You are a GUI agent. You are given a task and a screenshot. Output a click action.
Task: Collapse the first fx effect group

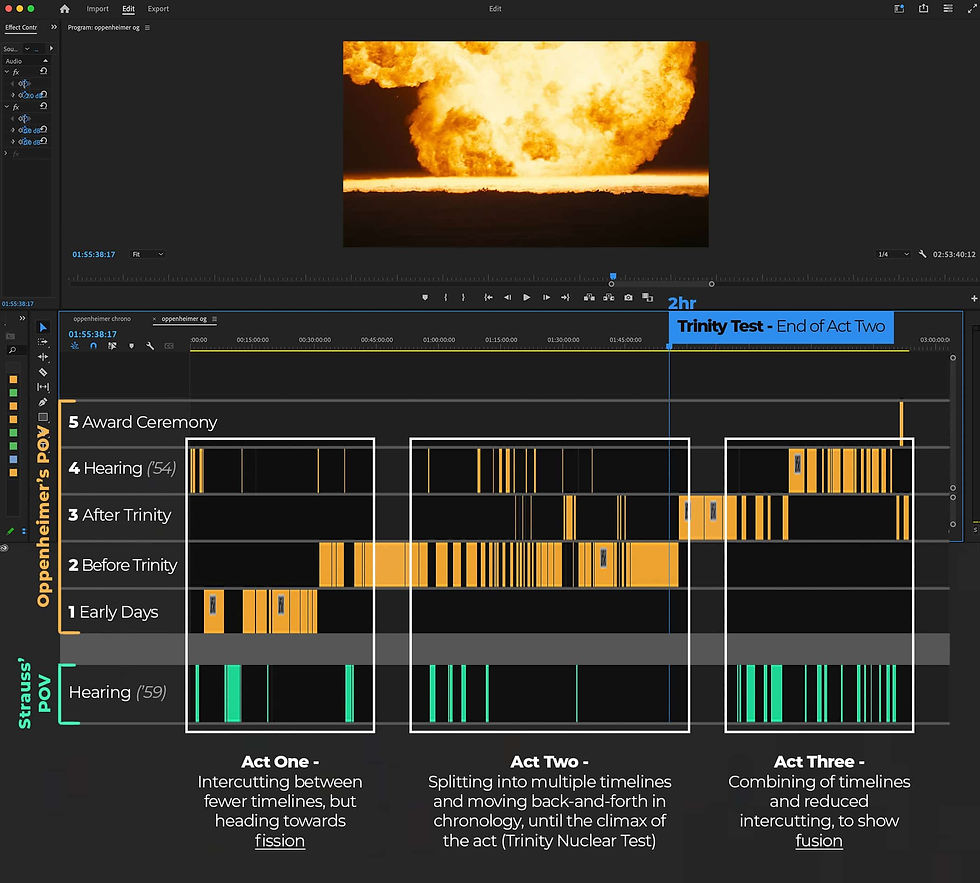[x=6, y=72]
